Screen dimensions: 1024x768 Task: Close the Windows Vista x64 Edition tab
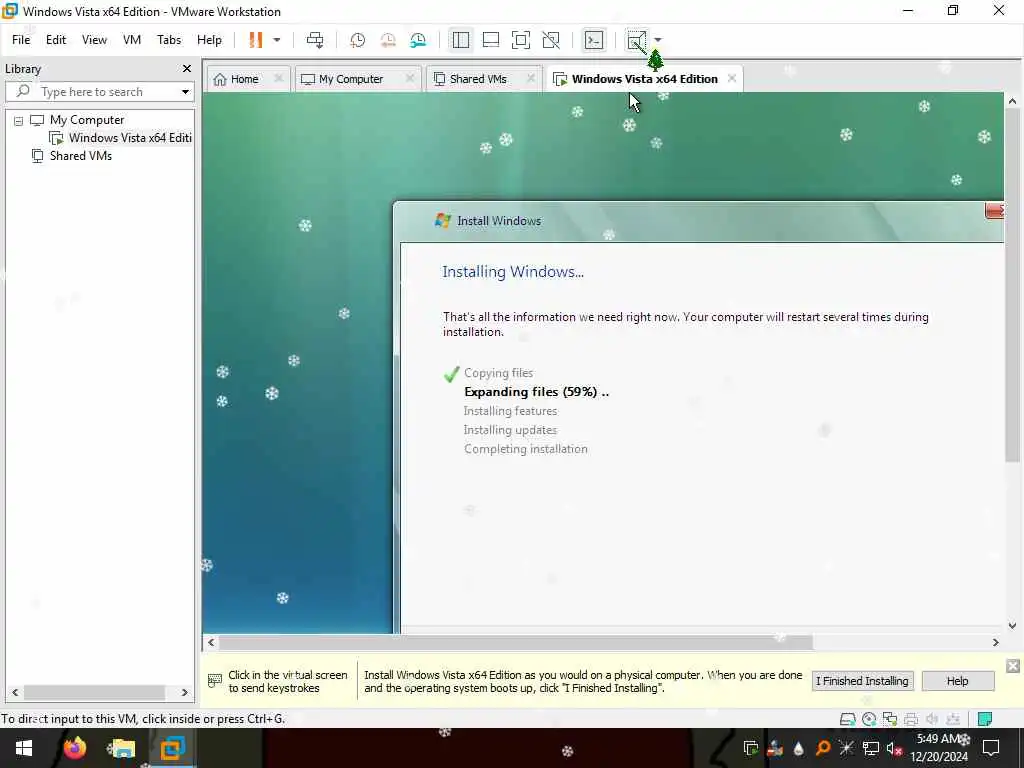tap(732, 78)
